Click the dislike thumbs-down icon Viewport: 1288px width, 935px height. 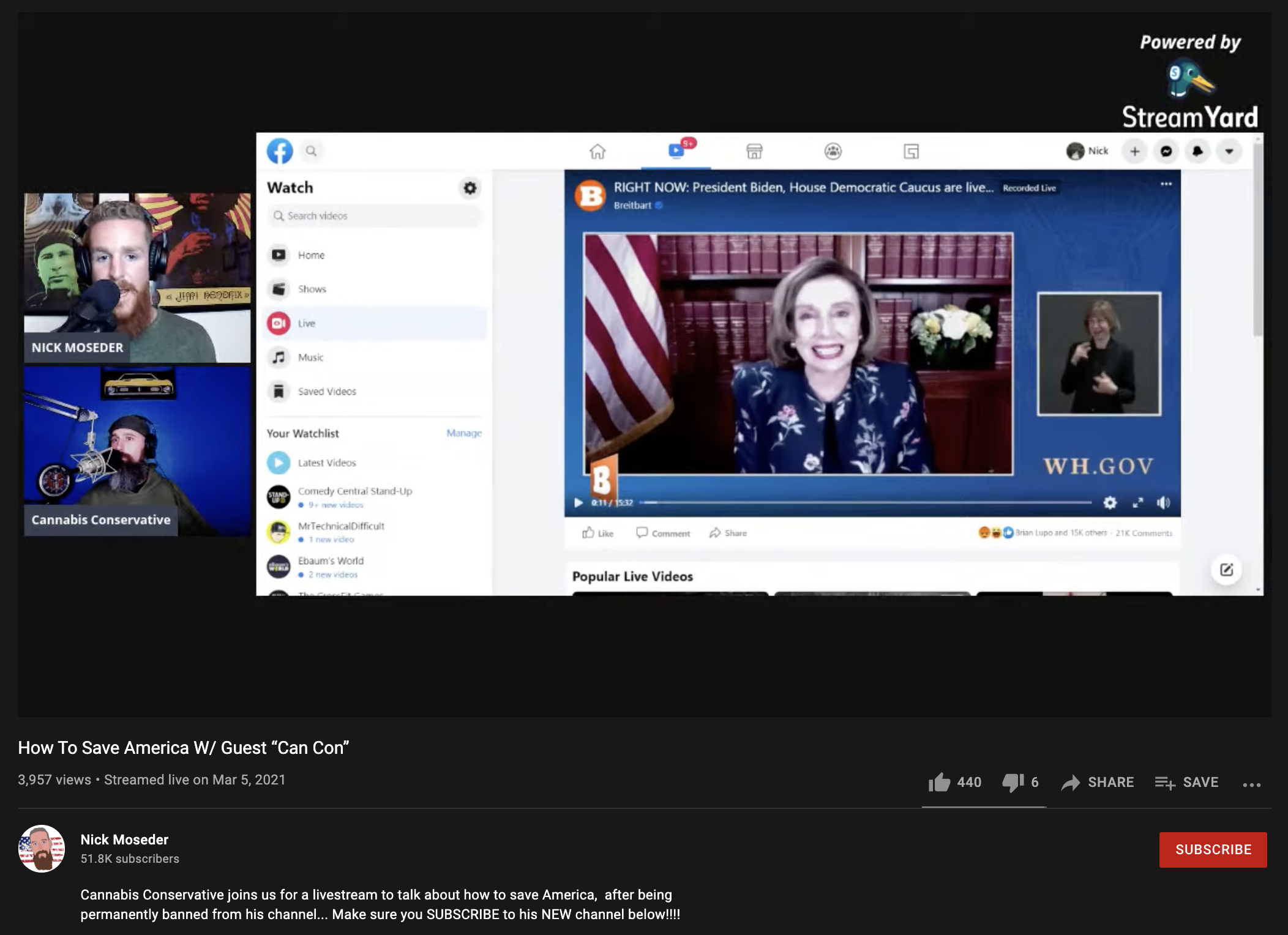click(x=1013, y=782)
